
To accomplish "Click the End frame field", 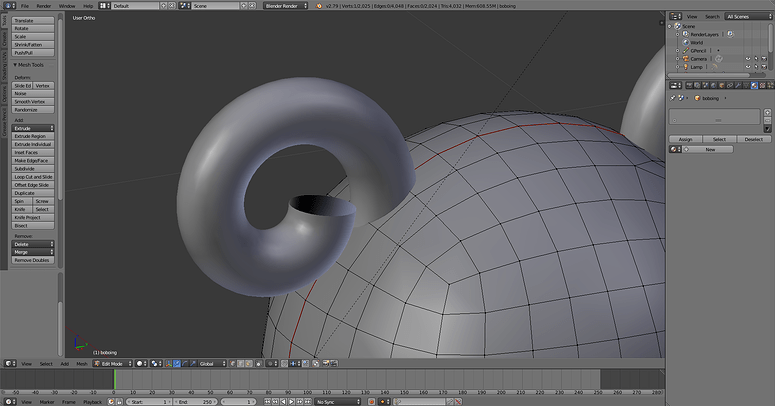I will point(195,402).
